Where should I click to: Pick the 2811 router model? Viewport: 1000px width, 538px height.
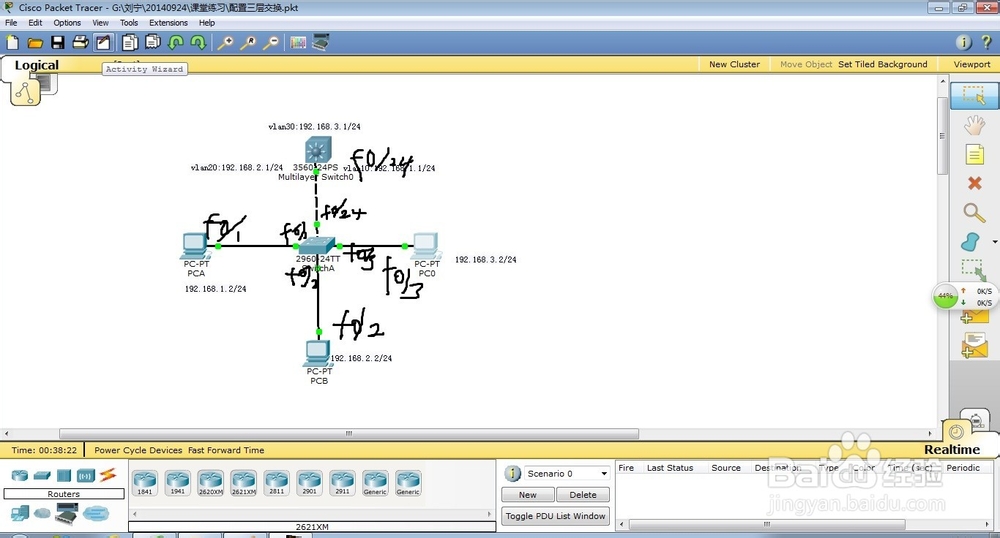276,483
